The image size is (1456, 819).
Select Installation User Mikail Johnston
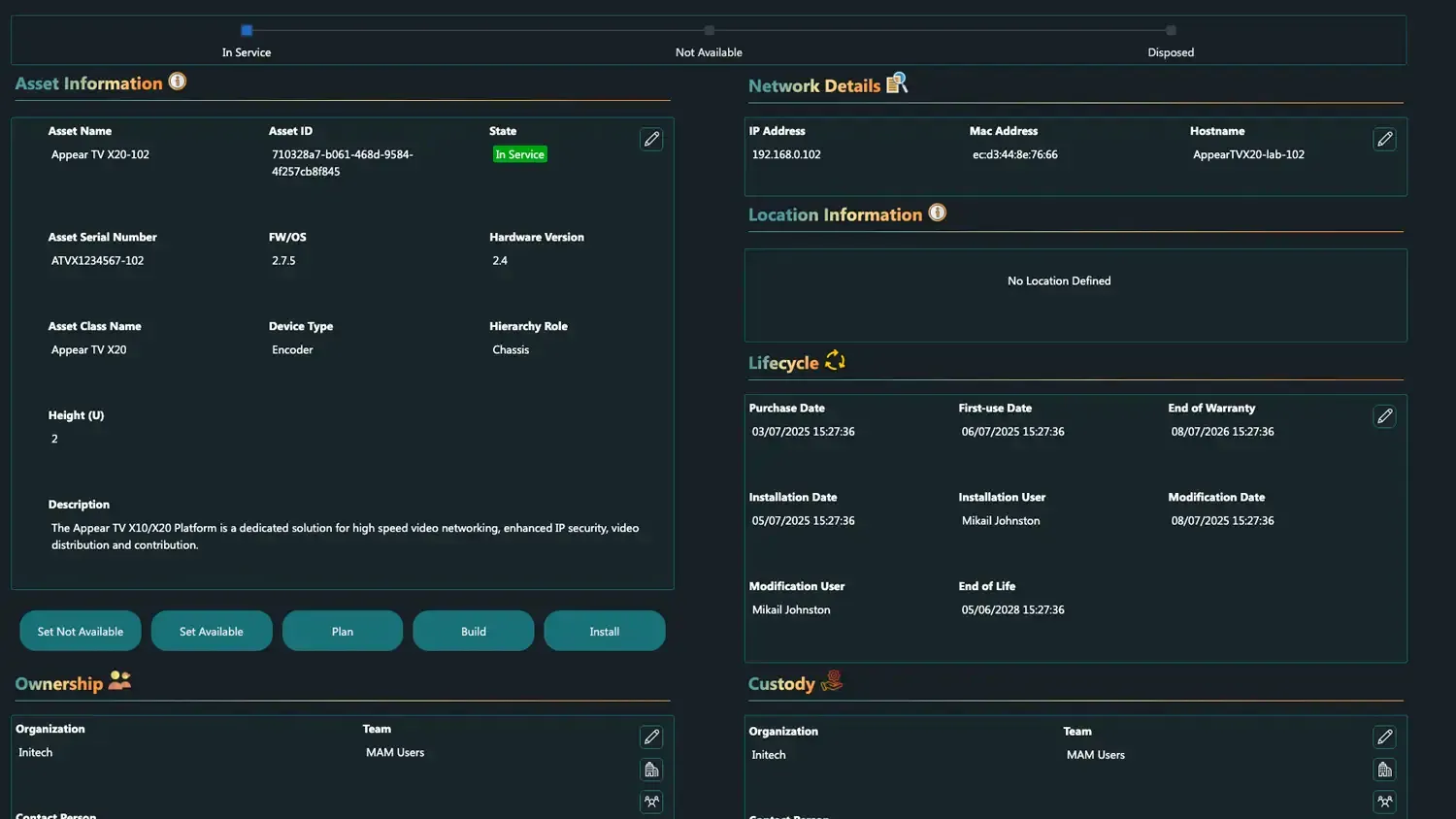point(1001,520)
